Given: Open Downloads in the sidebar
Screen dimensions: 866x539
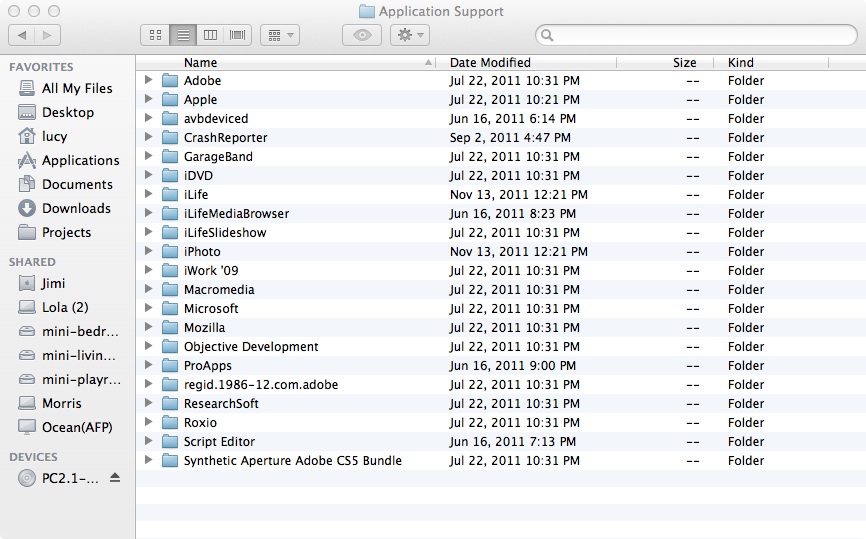Looking at the screenshot, I should pyautogui.click(x=75, y=208).
